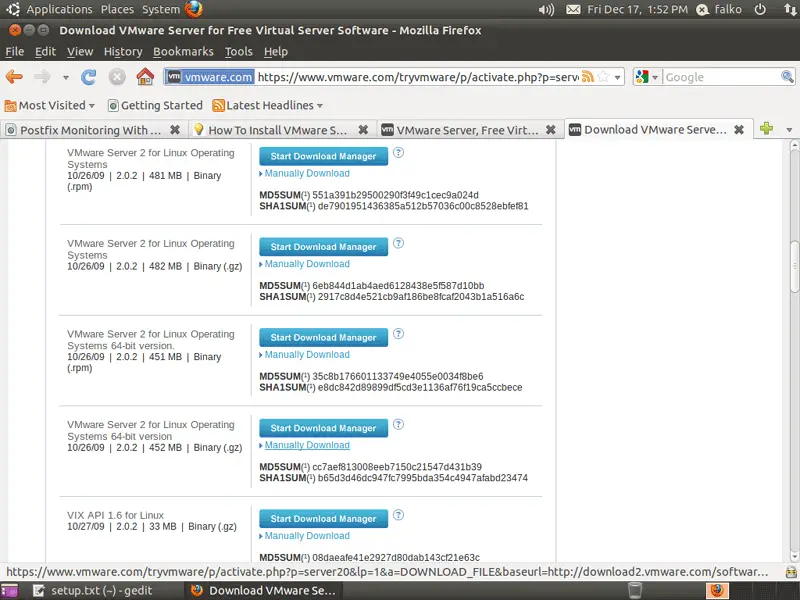
Task: Click help icon beside 451 MB rpm download
Action: tap(398, 334)
